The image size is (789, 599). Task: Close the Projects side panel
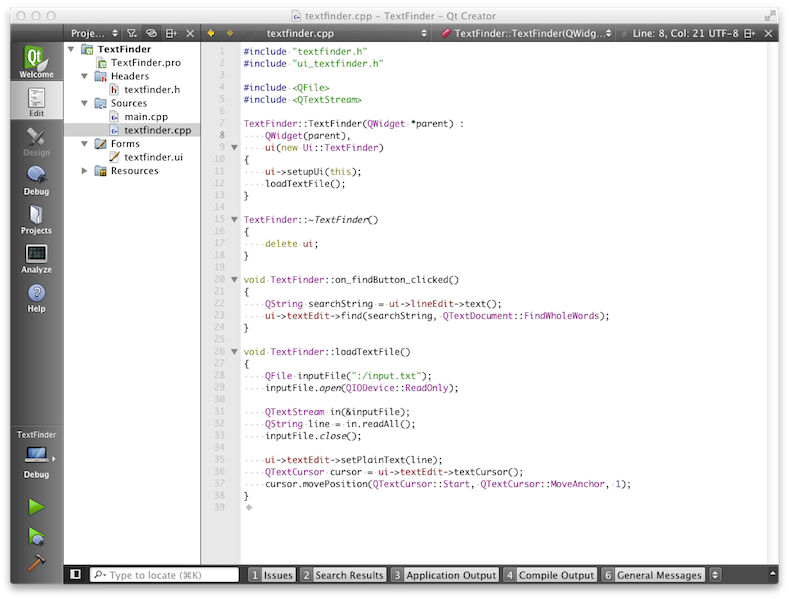(x=190, y=33)
